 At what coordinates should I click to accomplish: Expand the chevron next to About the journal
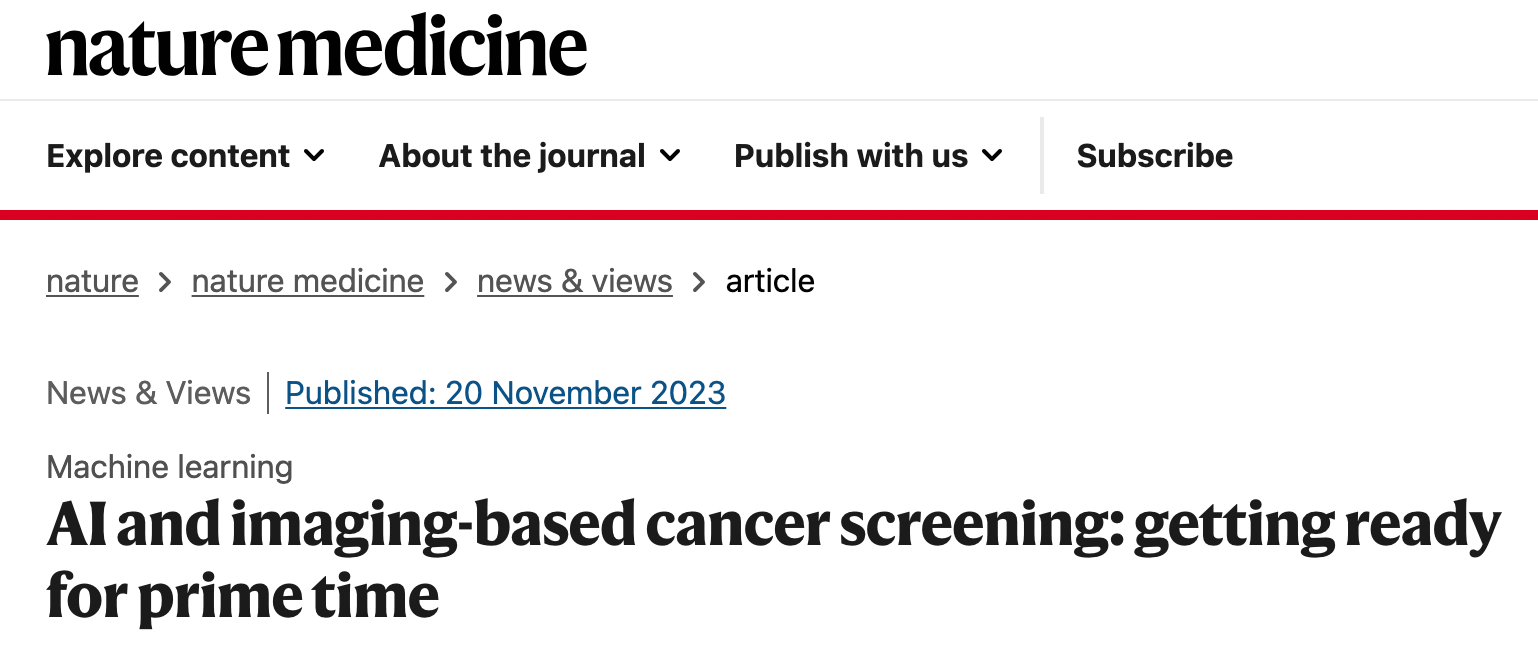click(670, 156)
